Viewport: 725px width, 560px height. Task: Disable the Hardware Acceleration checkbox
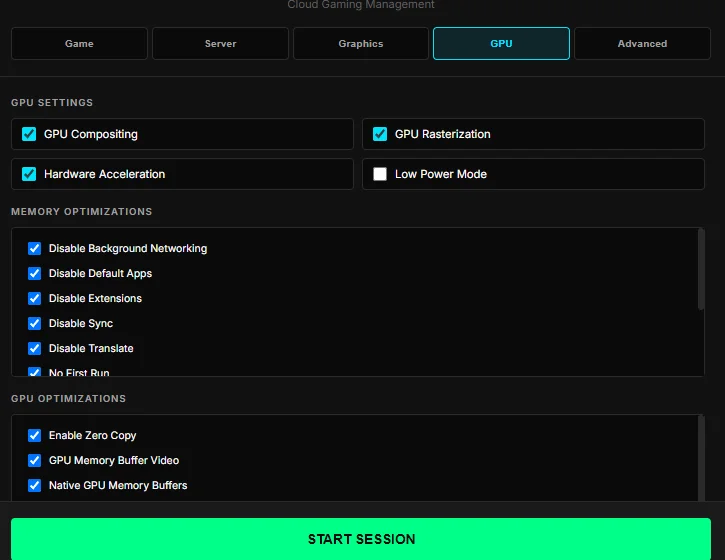click(29, 174)
